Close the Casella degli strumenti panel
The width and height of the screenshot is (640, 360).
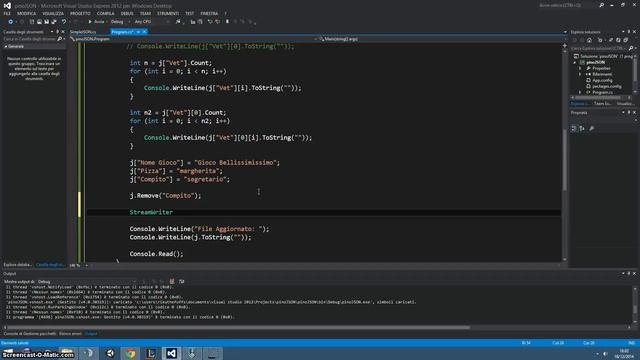[63, 32]
